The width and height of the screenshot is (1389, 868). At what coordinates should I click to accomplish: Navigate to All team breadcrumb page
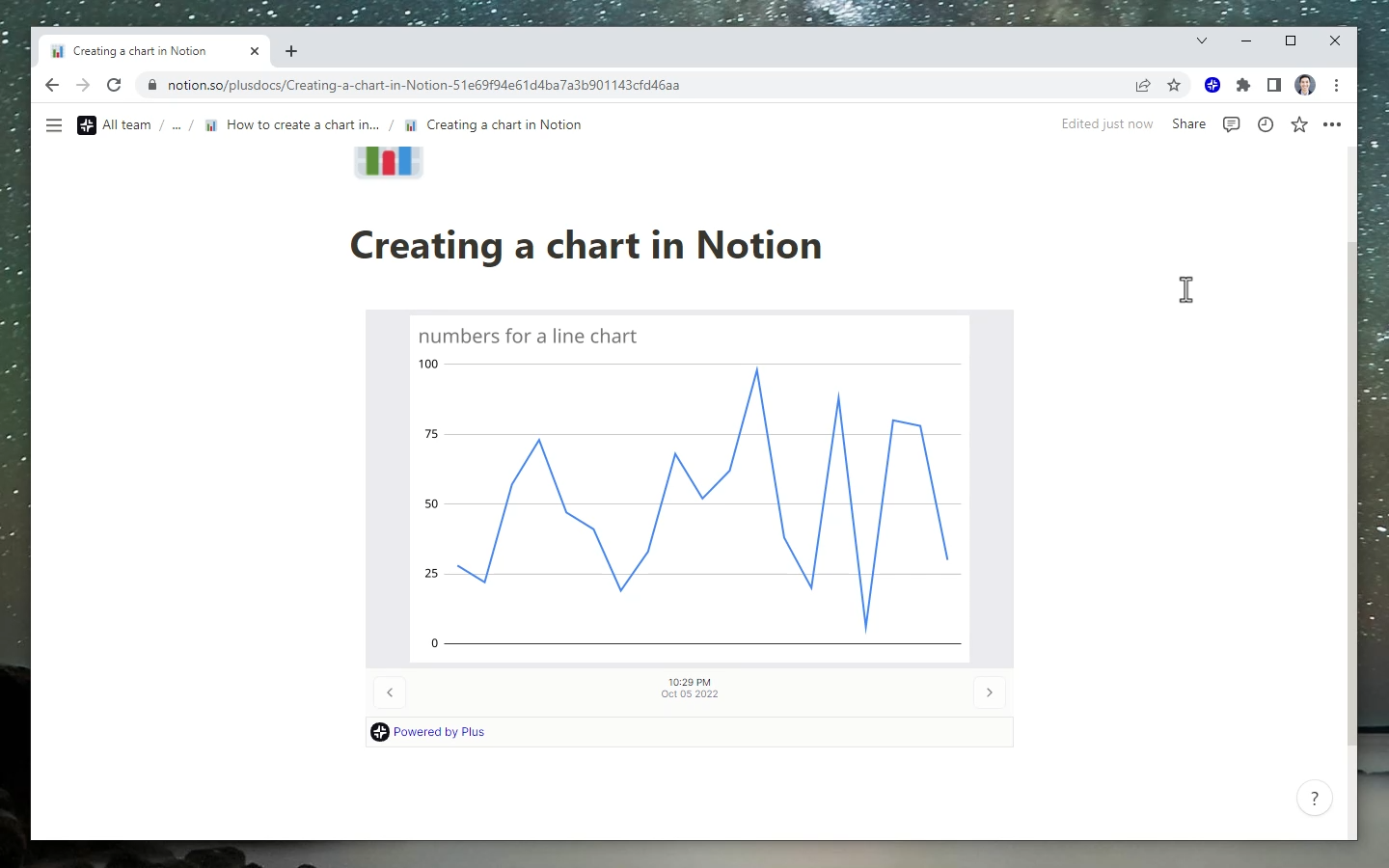pos(125,124)
